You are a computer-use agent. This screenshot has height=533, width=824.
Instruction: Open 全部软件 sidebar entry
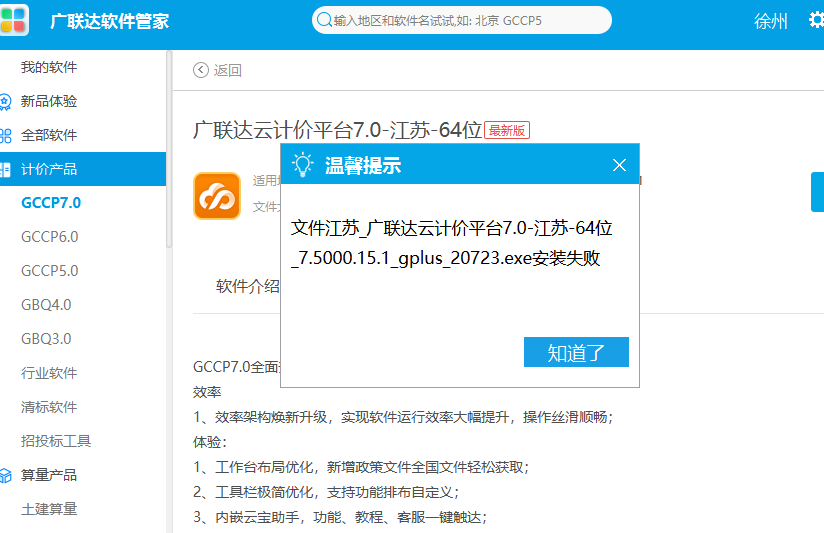[49, 135]
